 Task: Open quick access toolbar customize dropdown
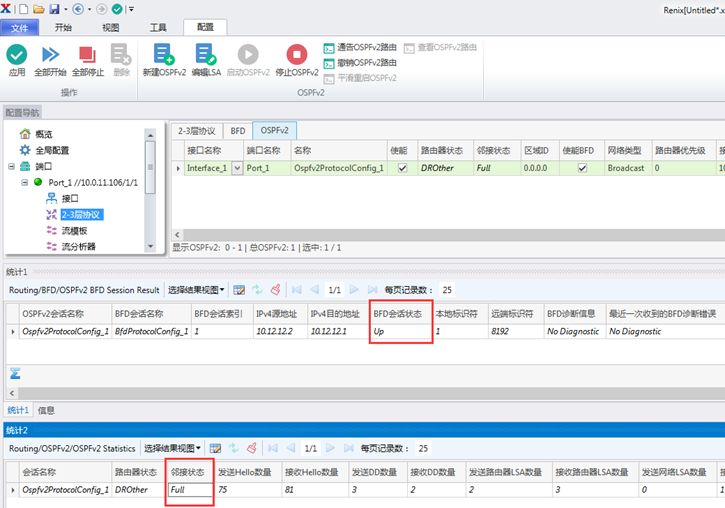[131, 9]
